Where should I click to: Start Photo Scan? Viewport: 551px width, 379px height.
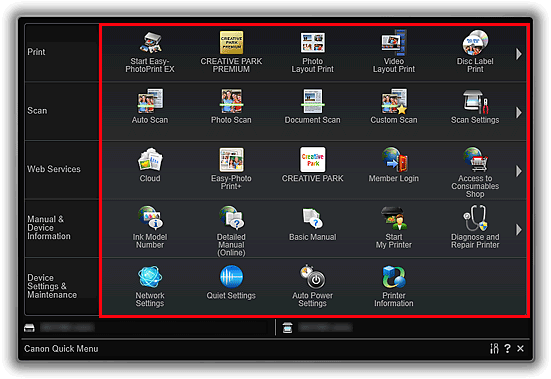coord(231,106)
